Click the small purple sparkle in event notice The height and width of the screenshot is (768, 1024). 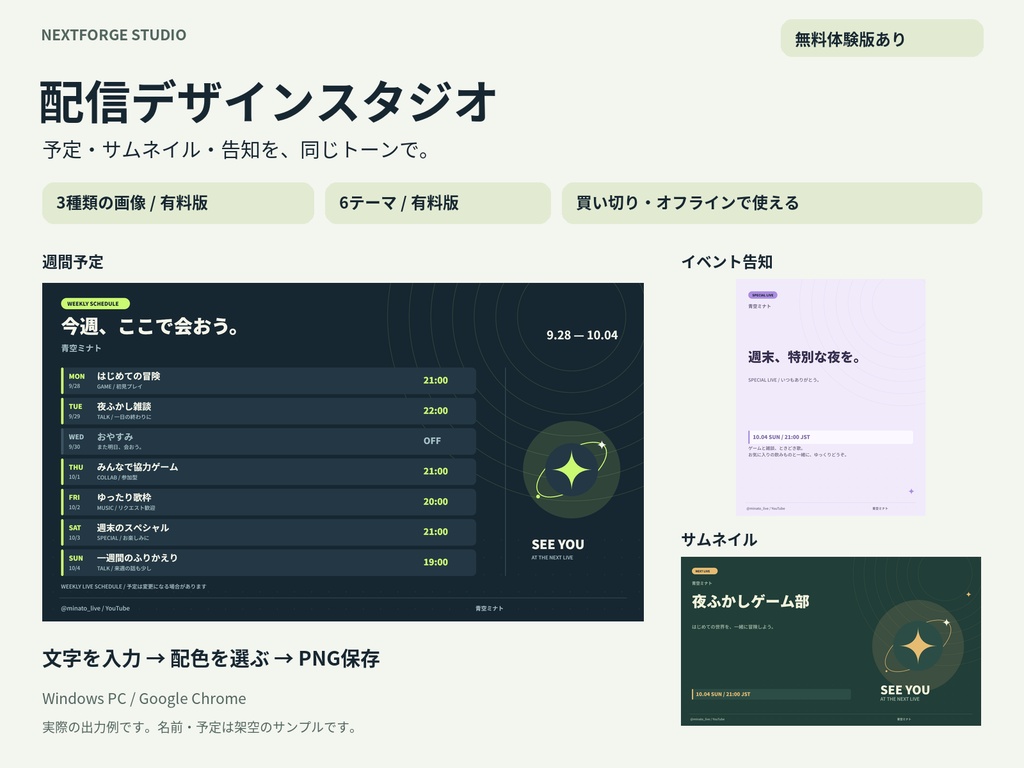pyautogui.click(x=911, y=491)
